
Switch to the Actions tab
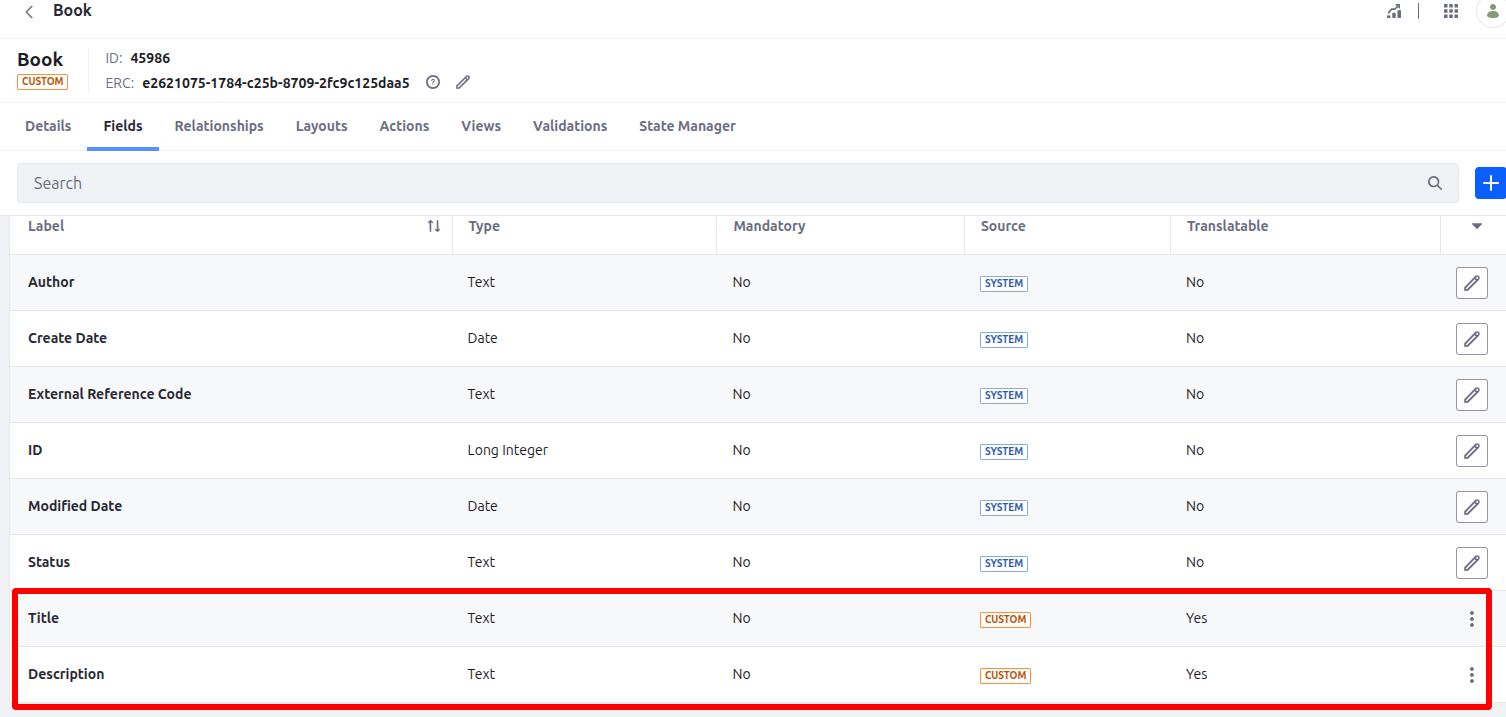click(x=404, y=126)
